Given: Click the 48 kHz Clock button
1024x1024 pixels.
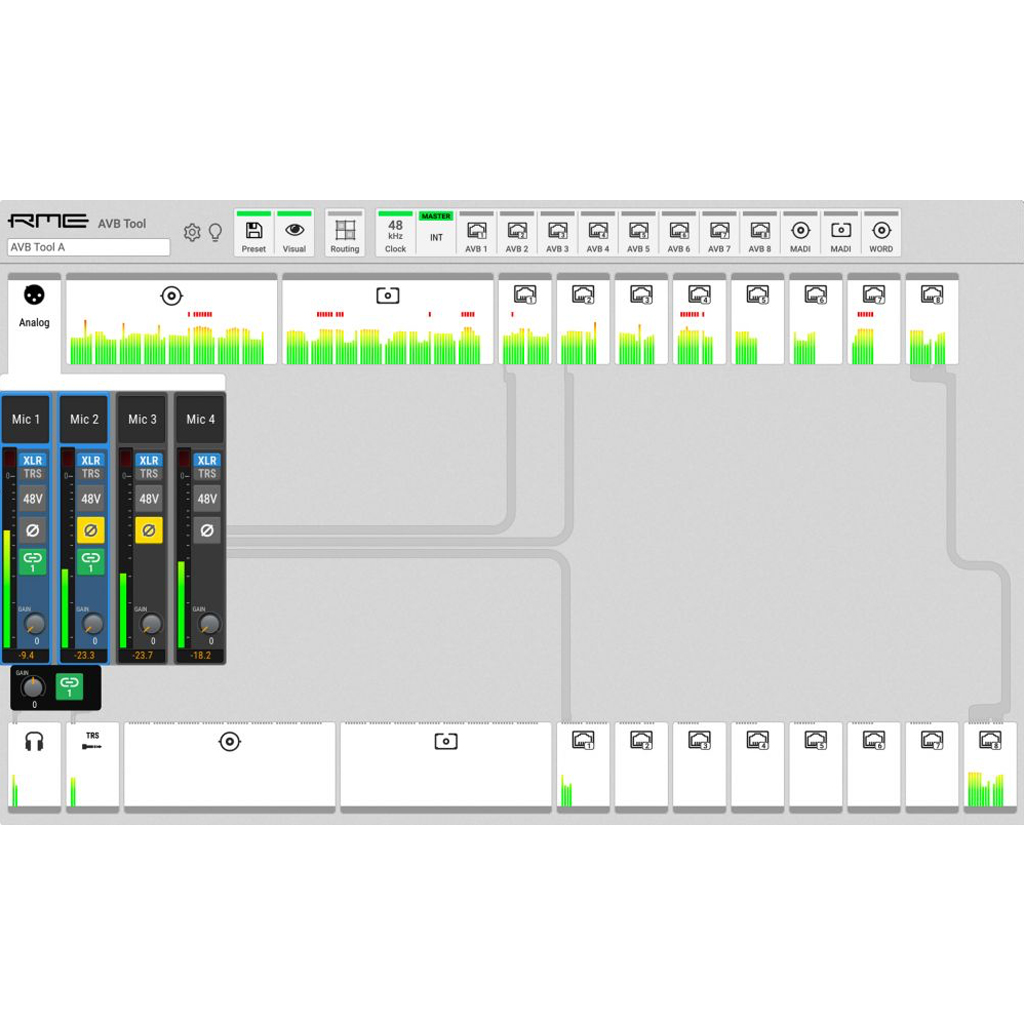Looking at the screenshot, I should [395, 231].
